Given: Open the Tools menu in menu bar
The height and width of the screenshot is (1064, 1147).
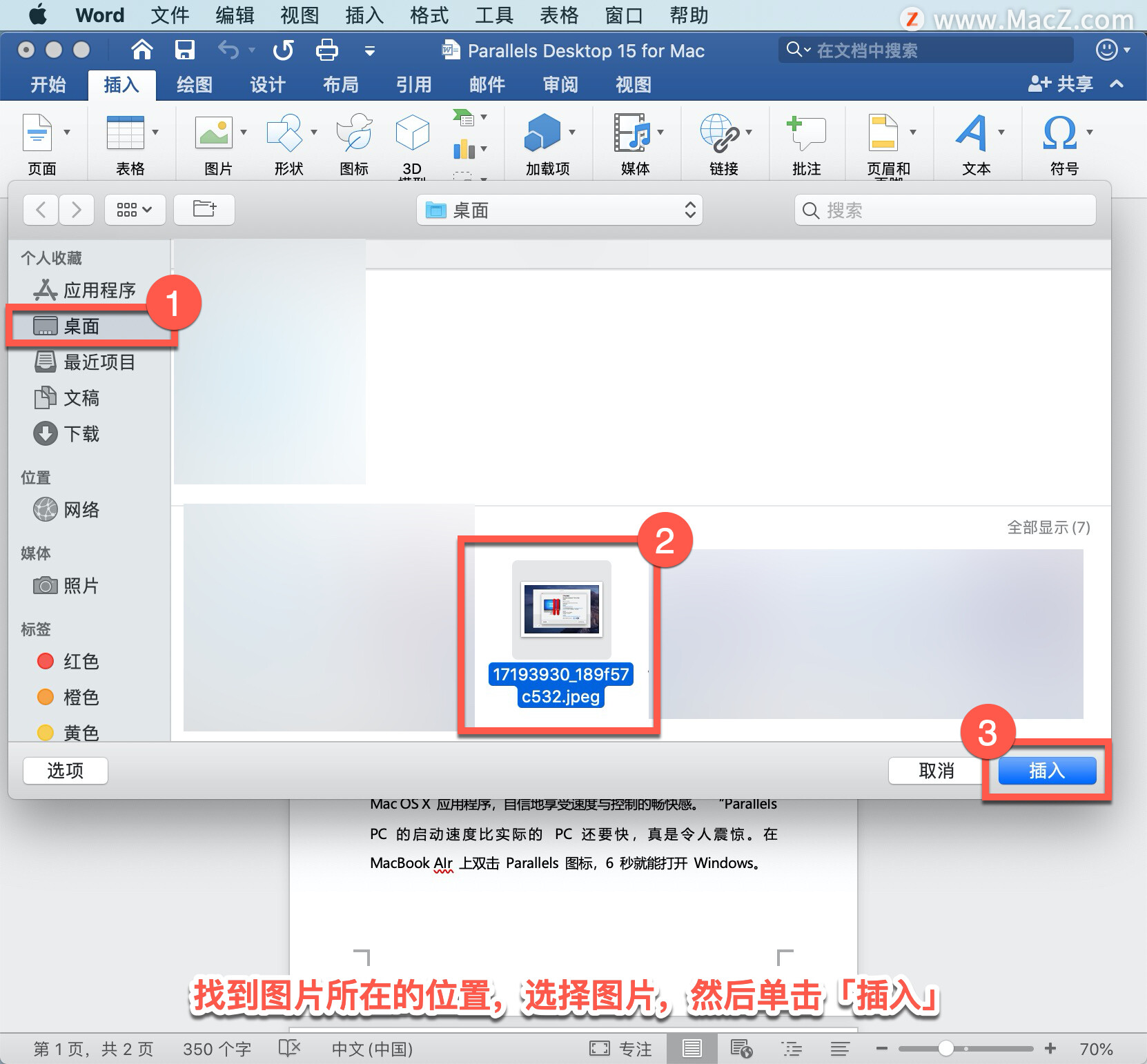Looking at the screenshot, I should tap(494, 15).
